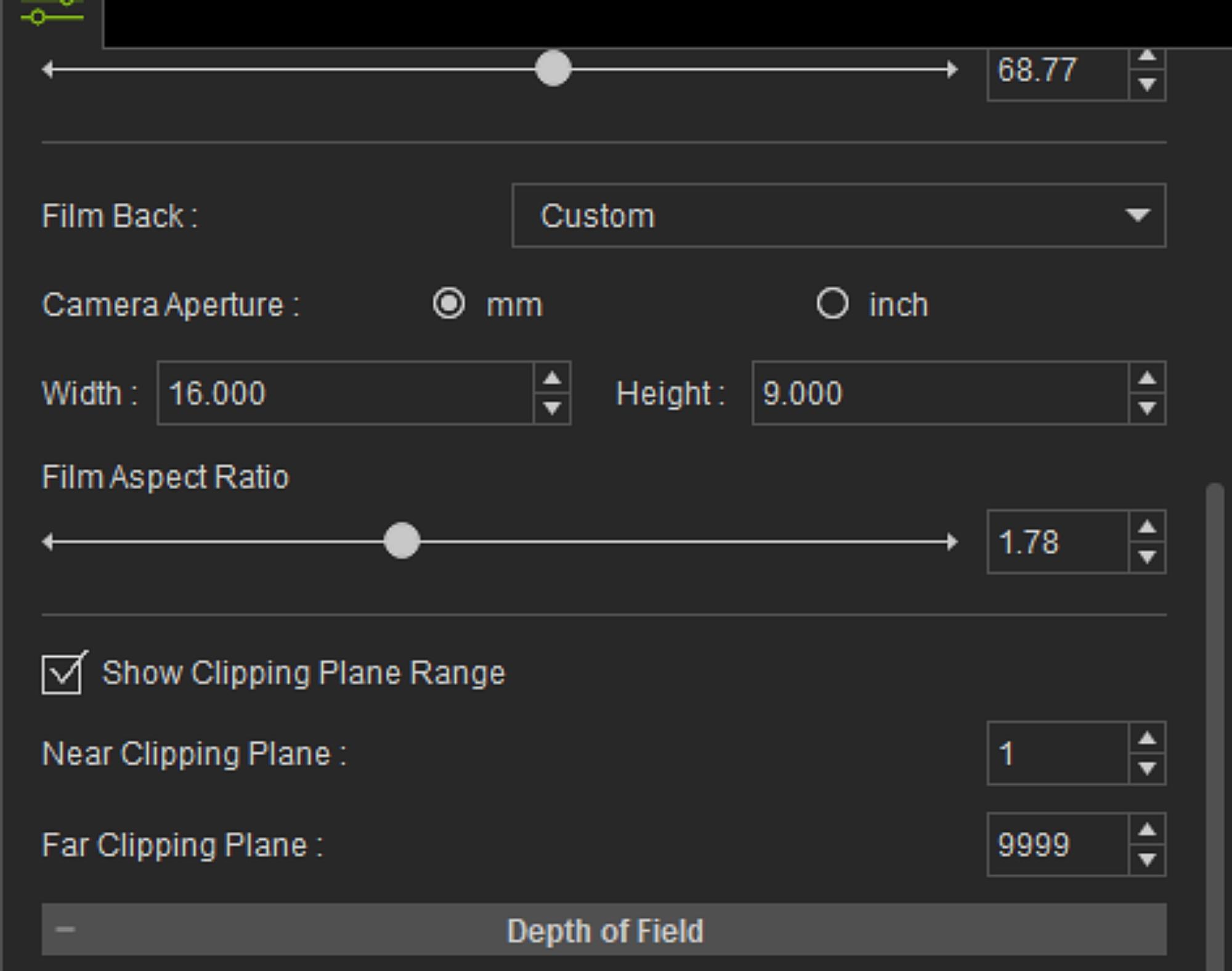Click left arrow of Film Aspect Ratio slider
The width and height of the screenshot is (1232, 971).
[47, 542]
